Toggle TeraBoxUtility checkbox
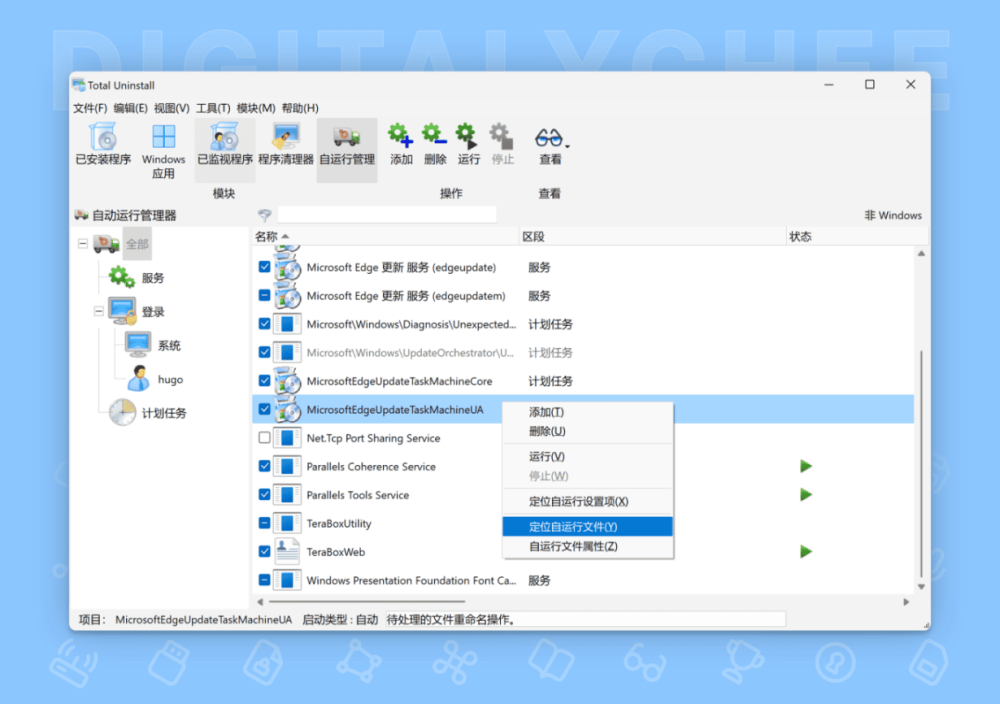Viewport: 1000px width, 704px height. coord(264,524)
